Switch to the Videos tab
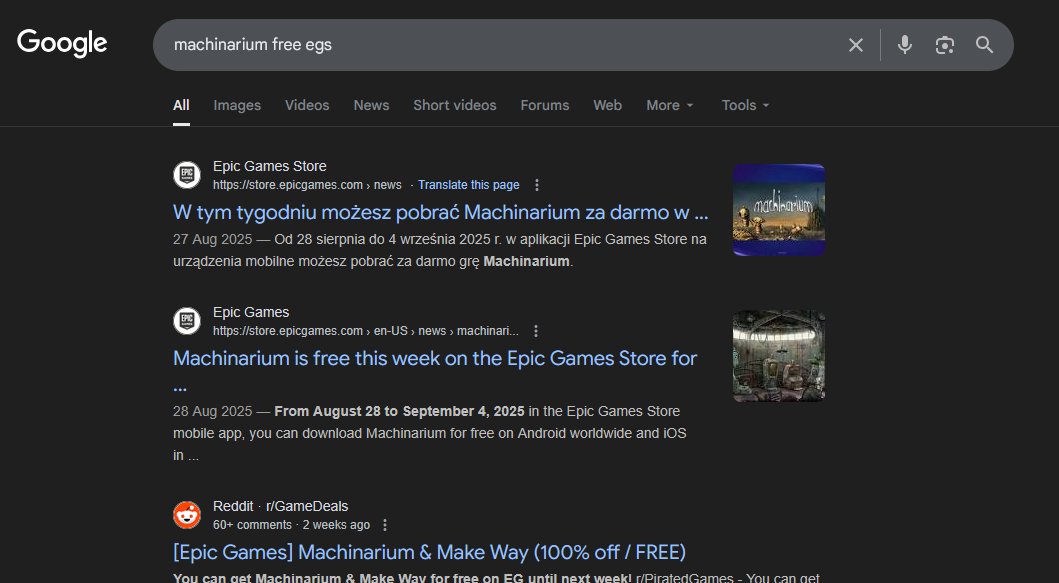The height and width of the screenshot is (583, 1059). pyautogui.click(x=307, y=105)
